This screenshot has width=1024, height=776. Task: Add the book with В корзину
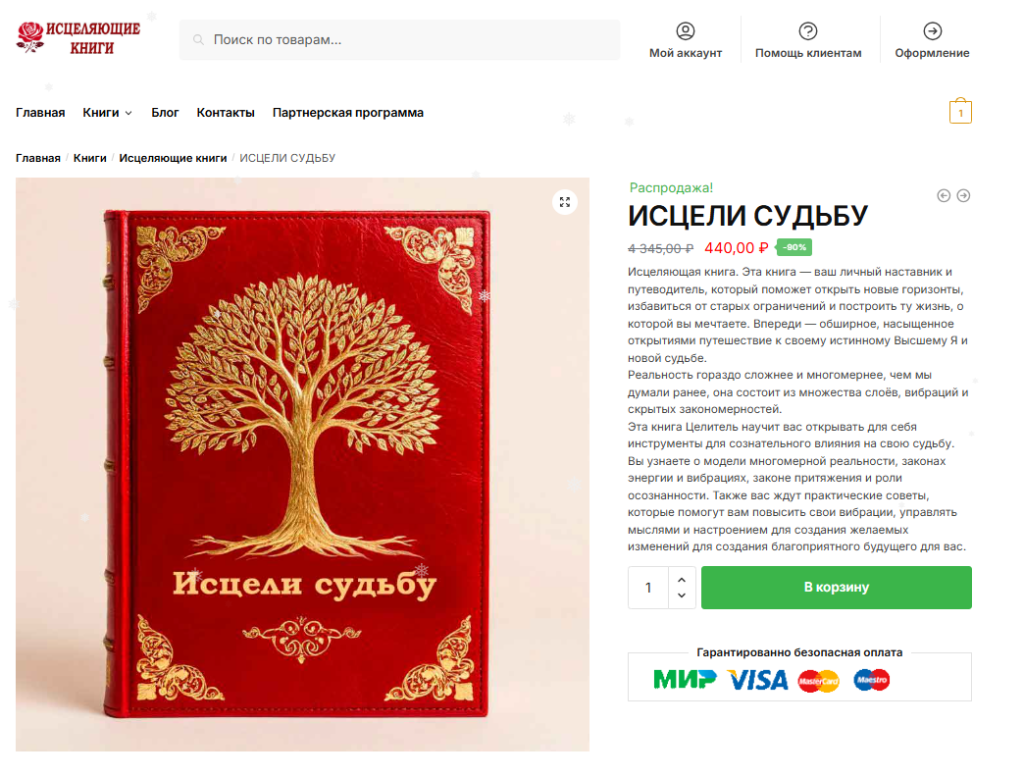pos(836,587)
